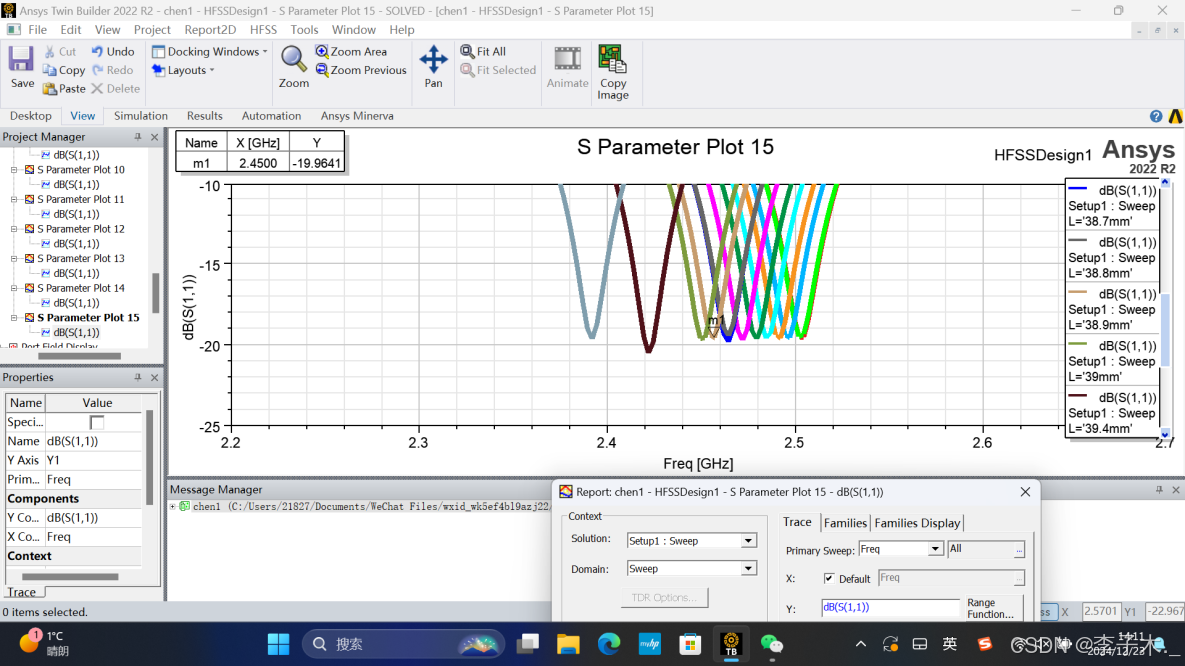Open the Tools menu
This screenshot has height=666, width=1185.
304,29
